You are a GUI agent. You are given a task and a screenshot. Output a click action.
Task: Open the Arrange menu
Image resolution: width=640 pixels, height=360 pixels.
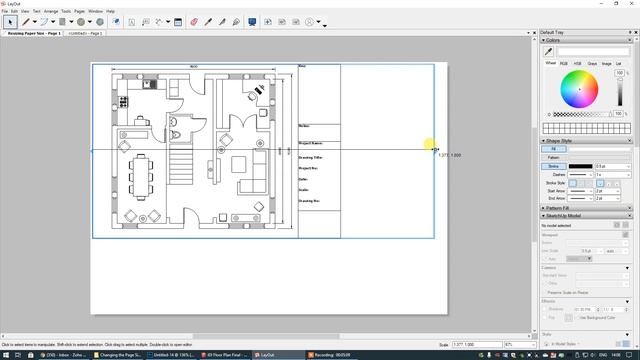coord(51,11)
